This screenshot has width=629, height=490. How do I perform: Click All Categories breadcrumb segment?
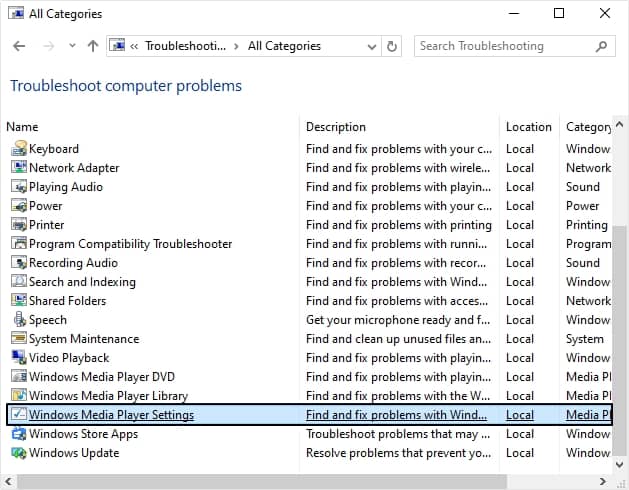pos(284,46)
